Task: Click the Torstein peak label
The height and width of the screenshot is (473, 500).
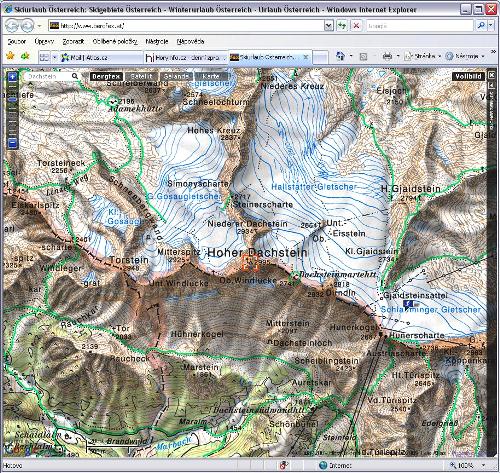Action: click(129, 260)
